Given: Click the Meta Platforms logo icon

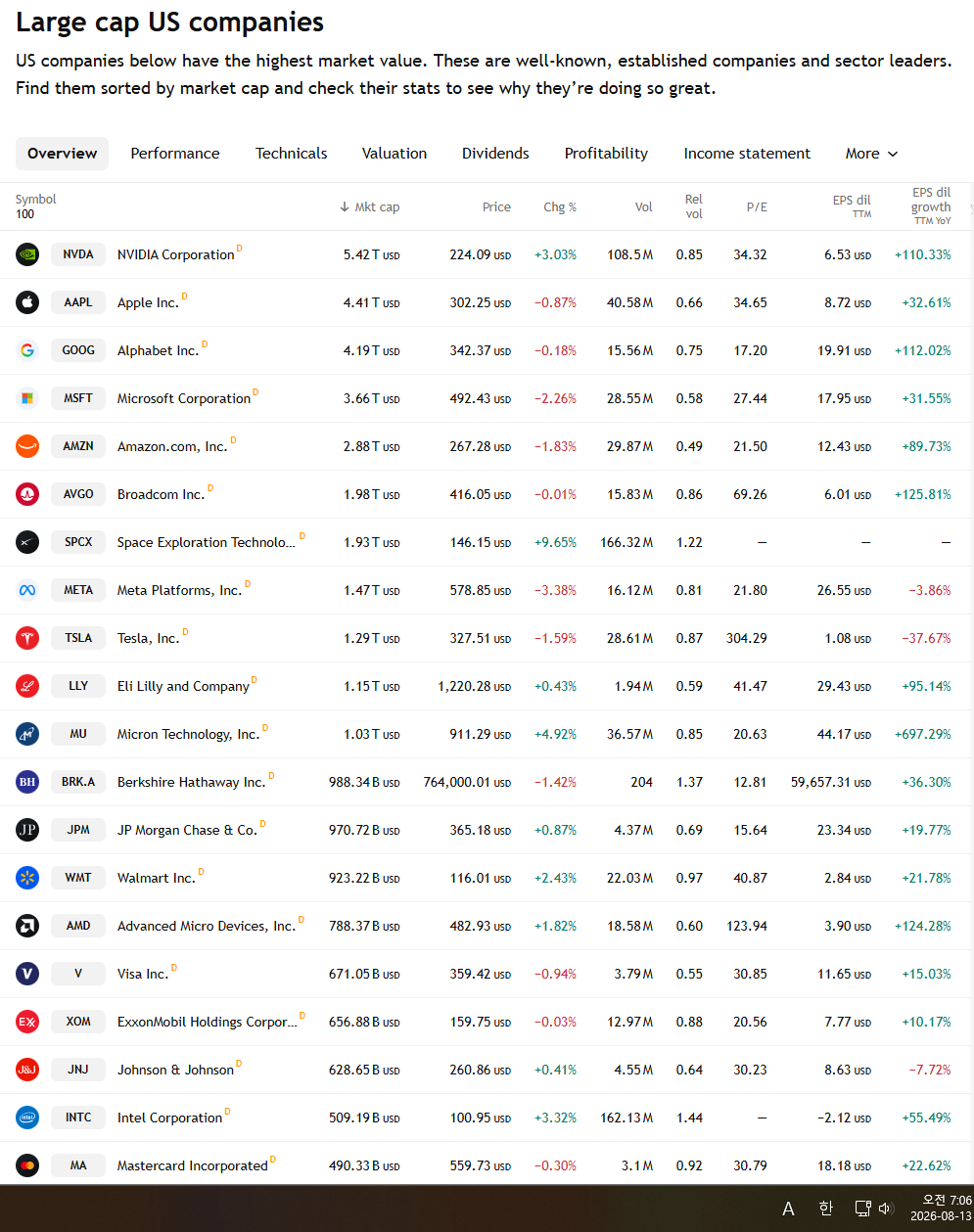Looking at the screenshot, I should click(27, 590).
